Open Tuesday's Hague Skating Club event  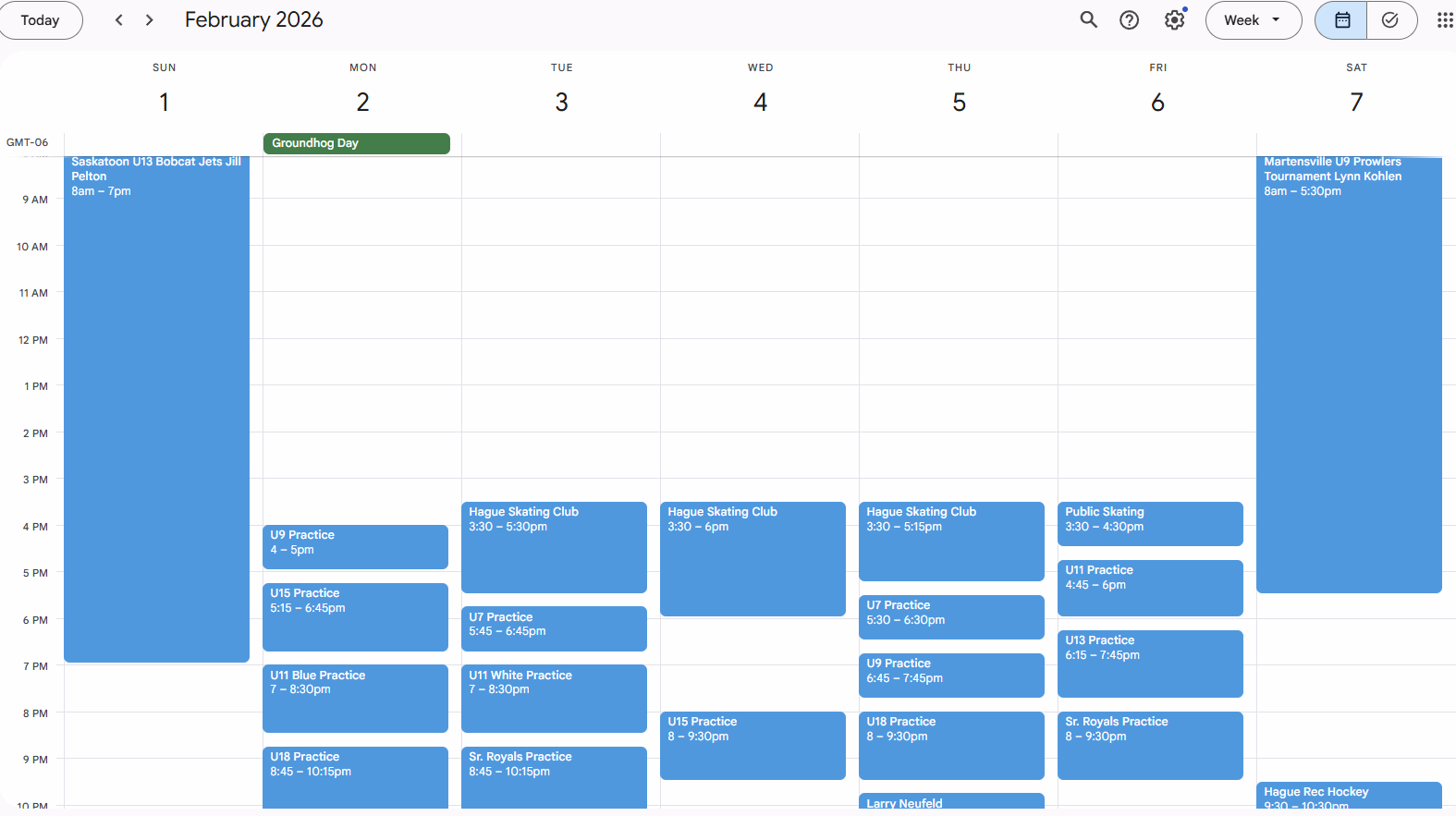pyautogui.click(x=554, y=547)
